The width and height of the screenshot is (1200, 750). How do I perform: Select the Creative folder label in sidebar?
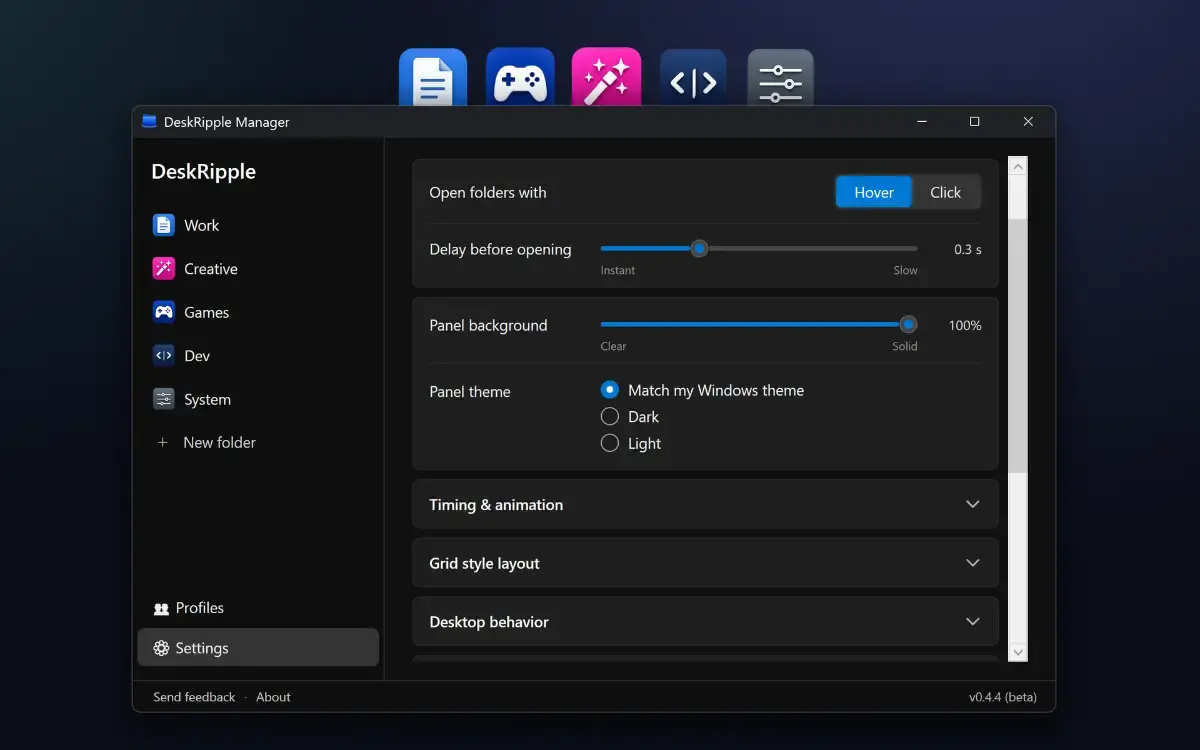click(211, 269)
